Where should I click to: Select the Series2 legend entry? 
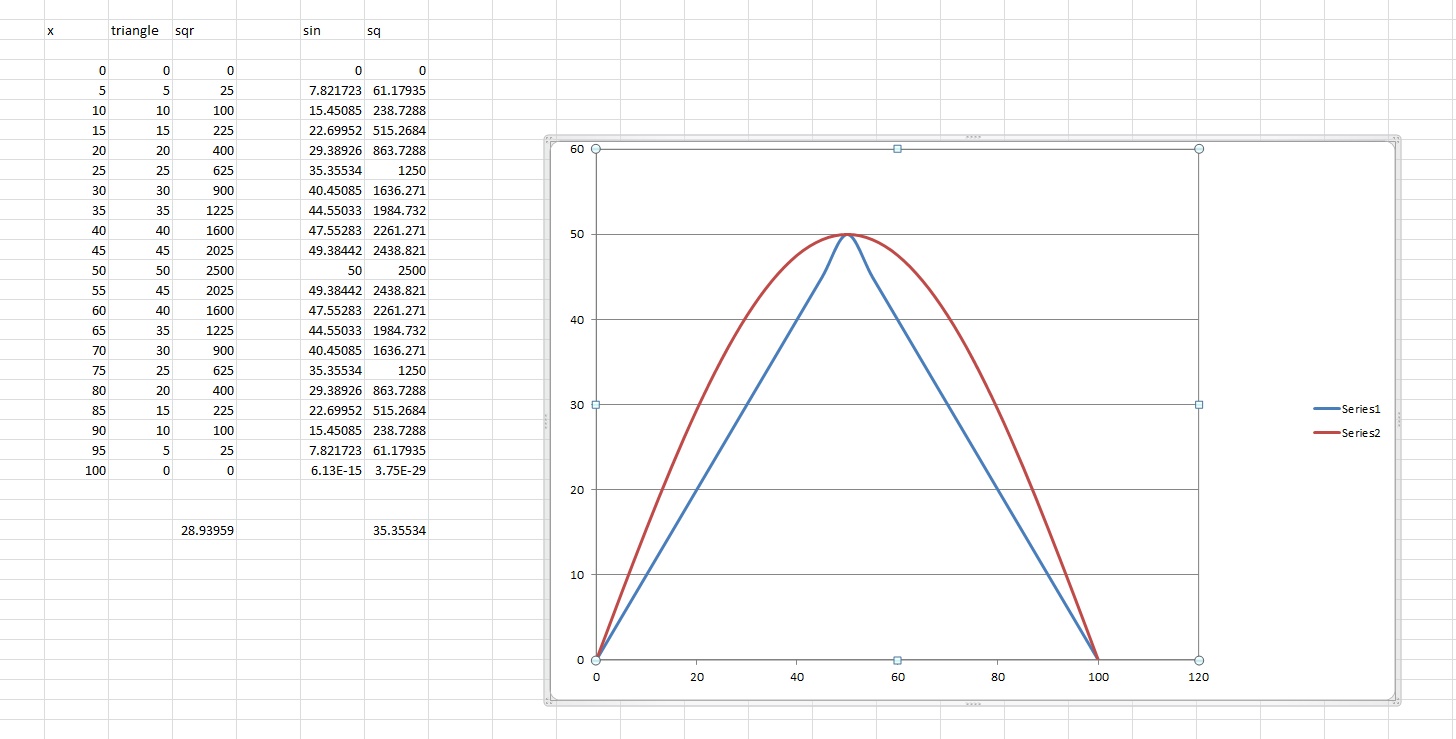(1361, 433)
